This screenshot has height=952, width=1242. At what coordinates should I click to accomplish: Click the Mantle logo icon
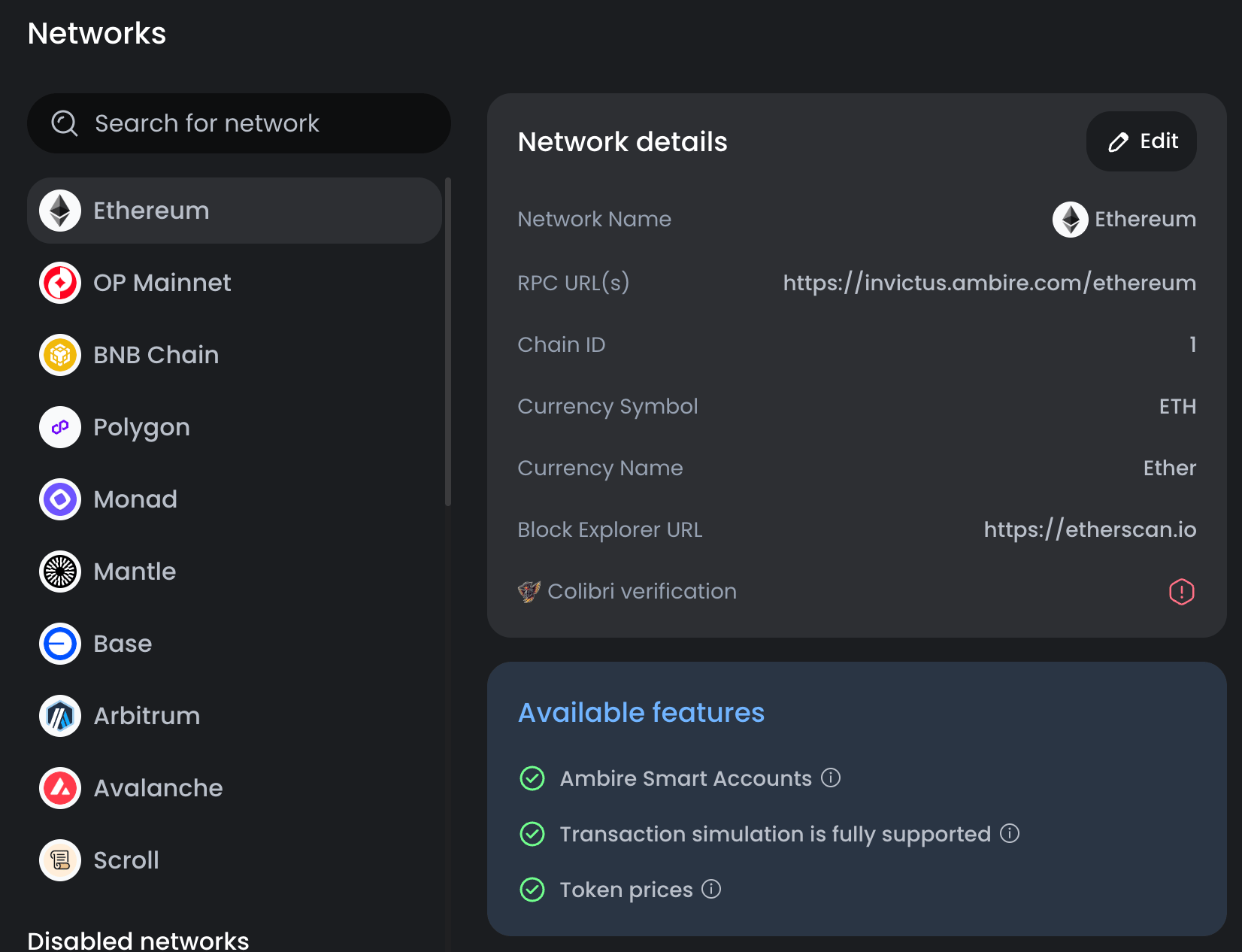point(60,572)
